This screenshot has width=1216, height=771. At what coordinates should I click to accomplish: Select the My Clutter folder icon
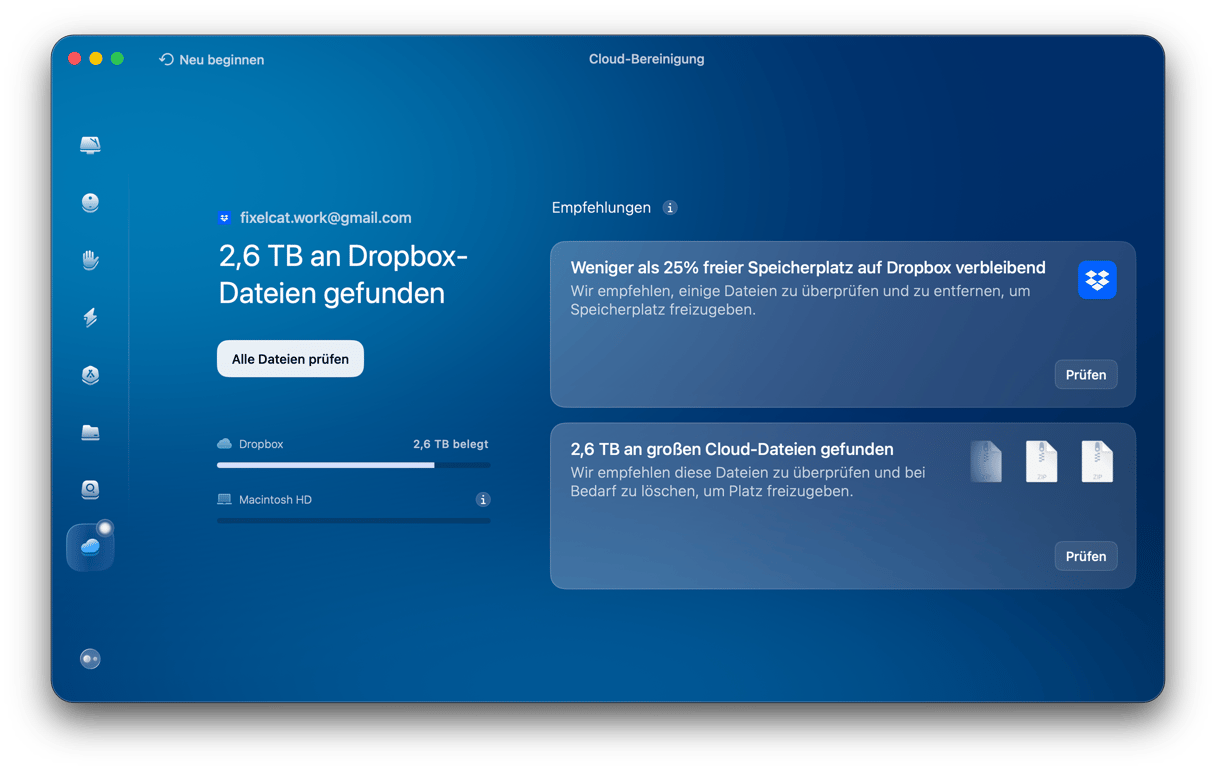pyautogui.click(x=90, y=433)
